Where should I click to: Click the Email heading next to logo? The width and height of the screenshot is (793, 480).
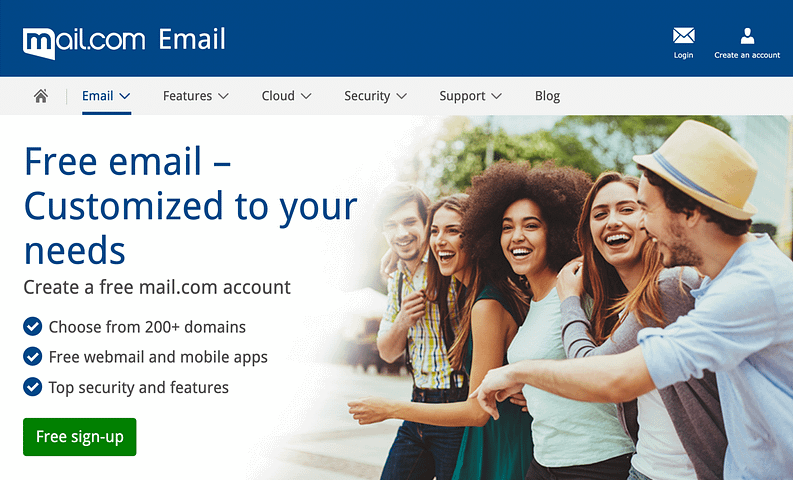pyautogui.click(x=192, y=39)
